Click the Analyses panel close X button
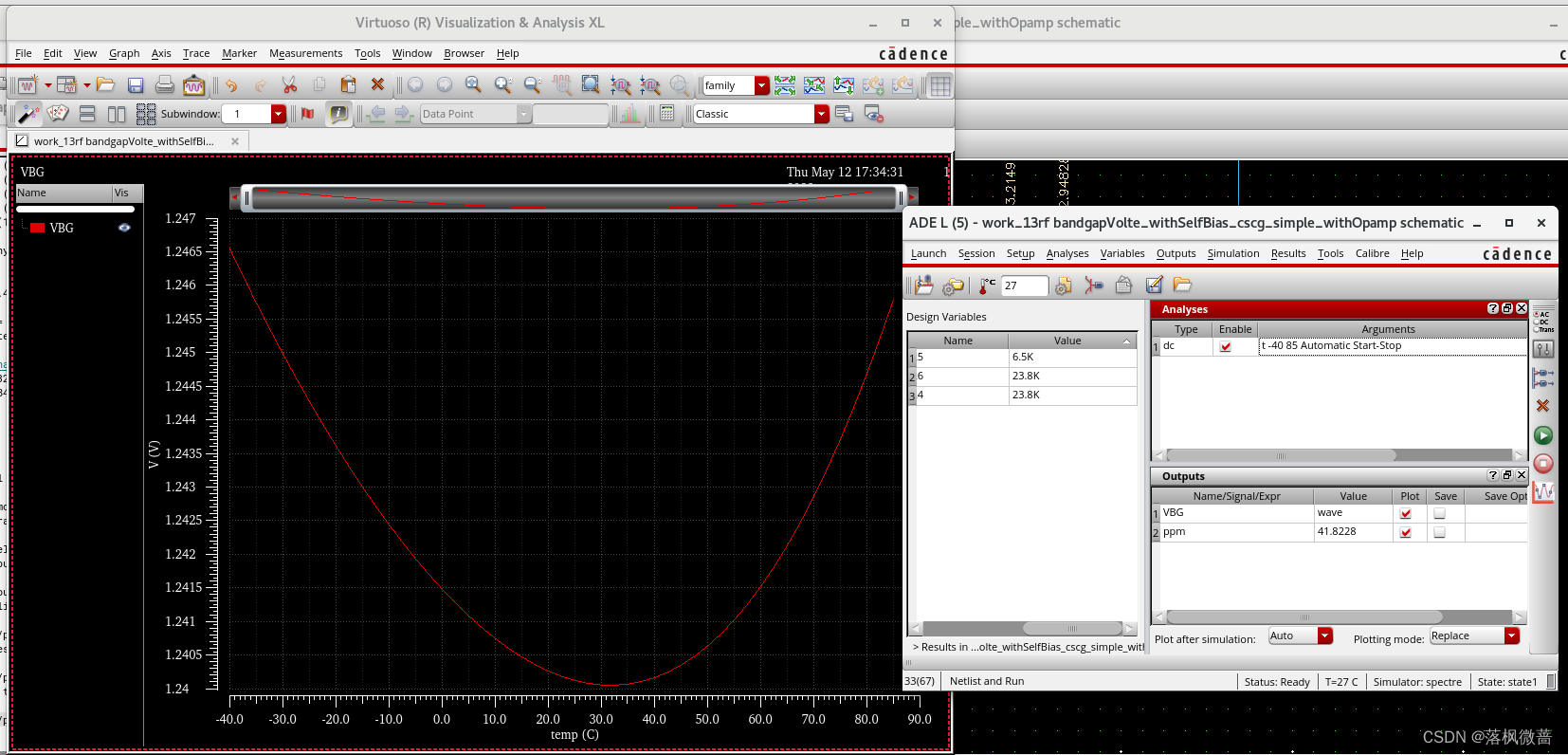 coord(1522,308)
